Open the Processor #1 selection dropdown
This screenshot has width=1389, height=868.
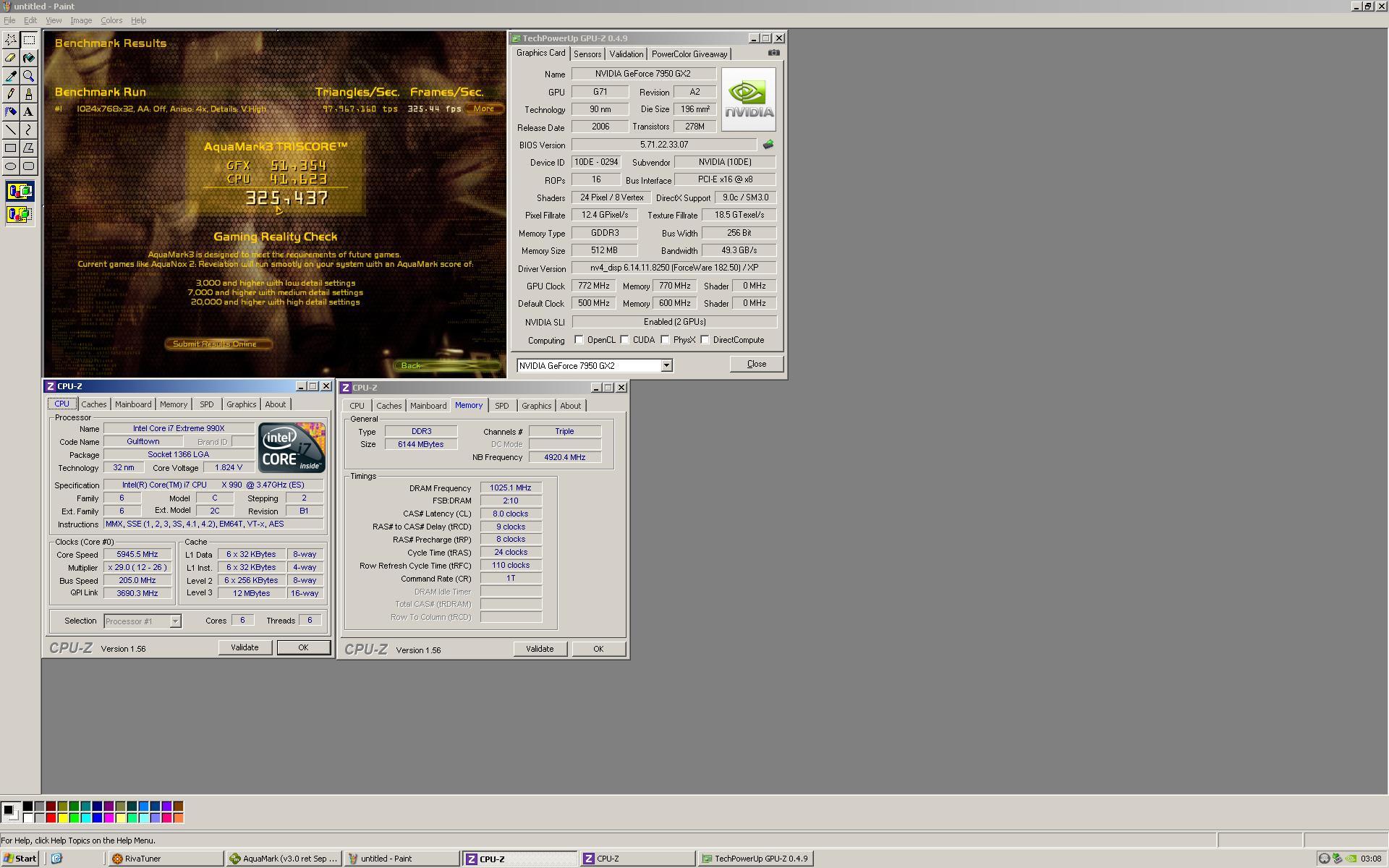pos(174,621)
